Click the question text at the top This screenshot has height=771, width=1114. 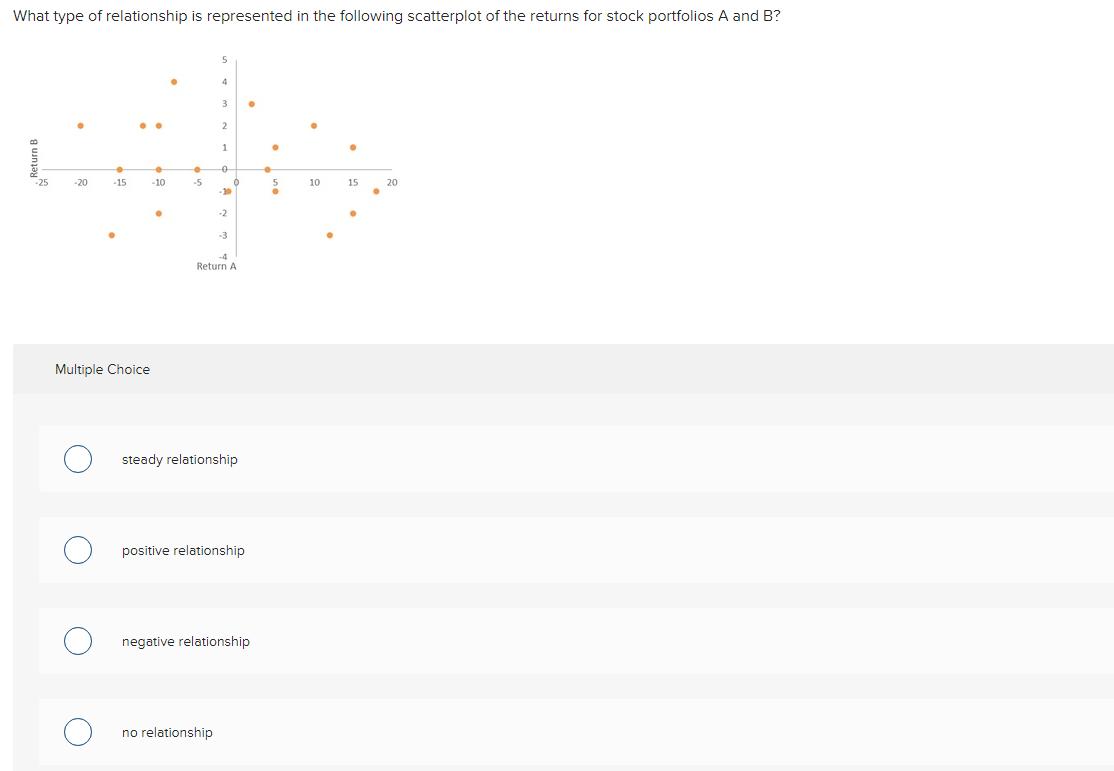click(395, 16)
